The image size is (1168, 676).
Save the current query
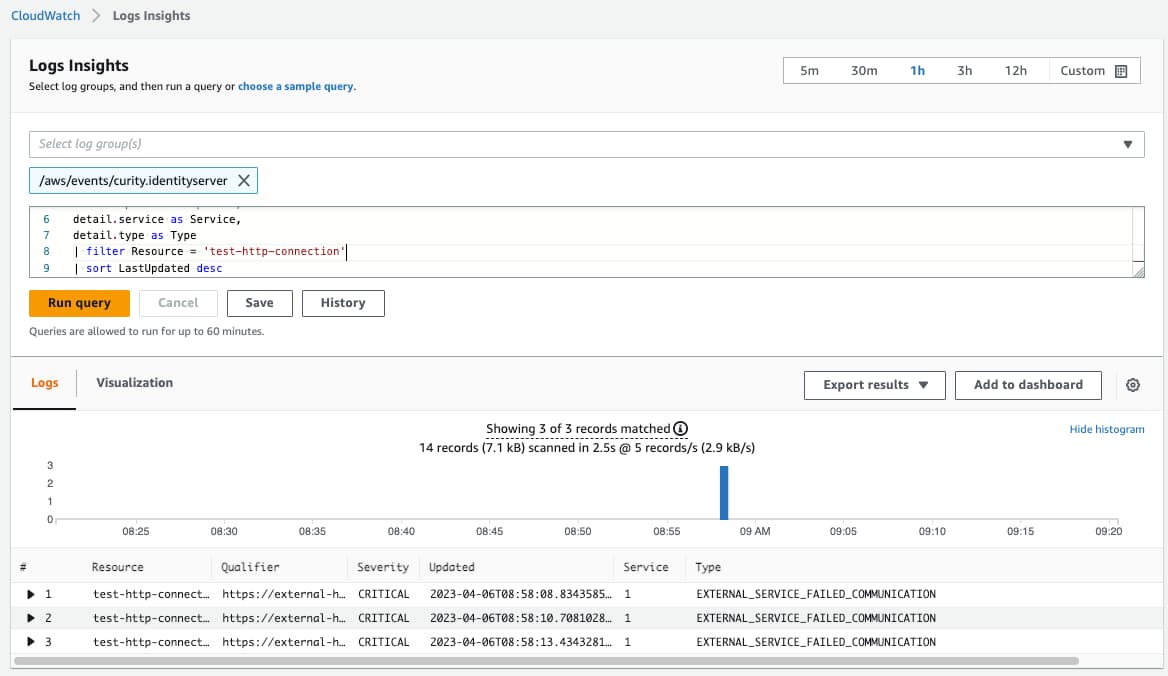(259, 302)
